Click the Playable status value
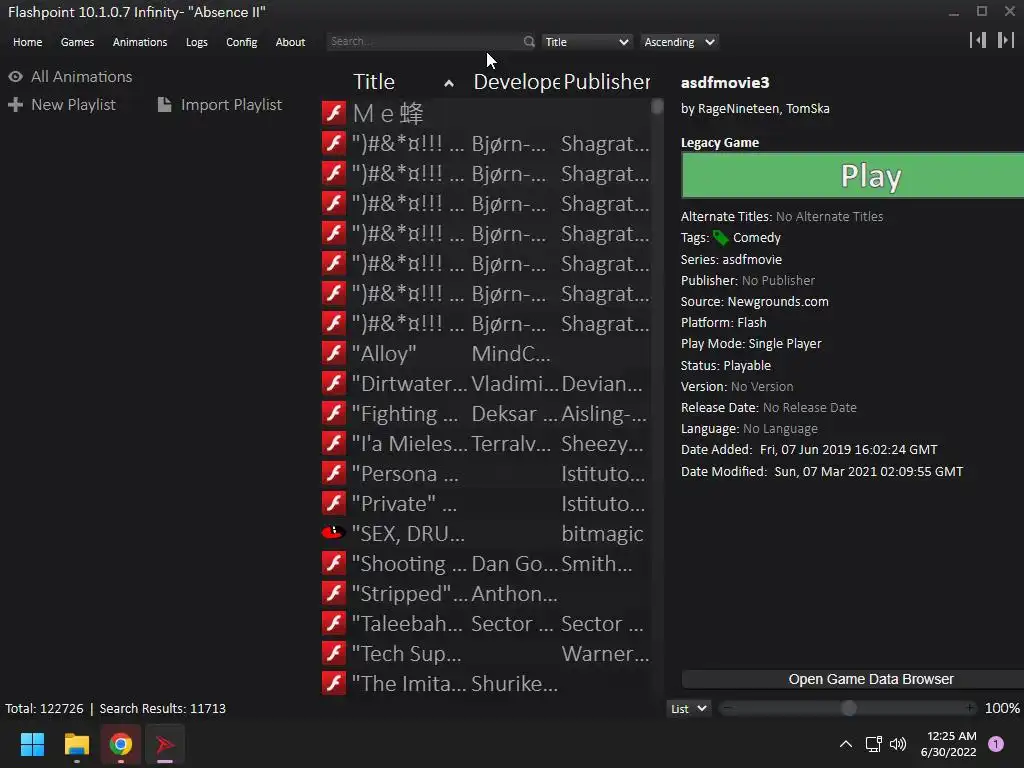This screenshot has width=1024, height=768. (x=747, y=366)
